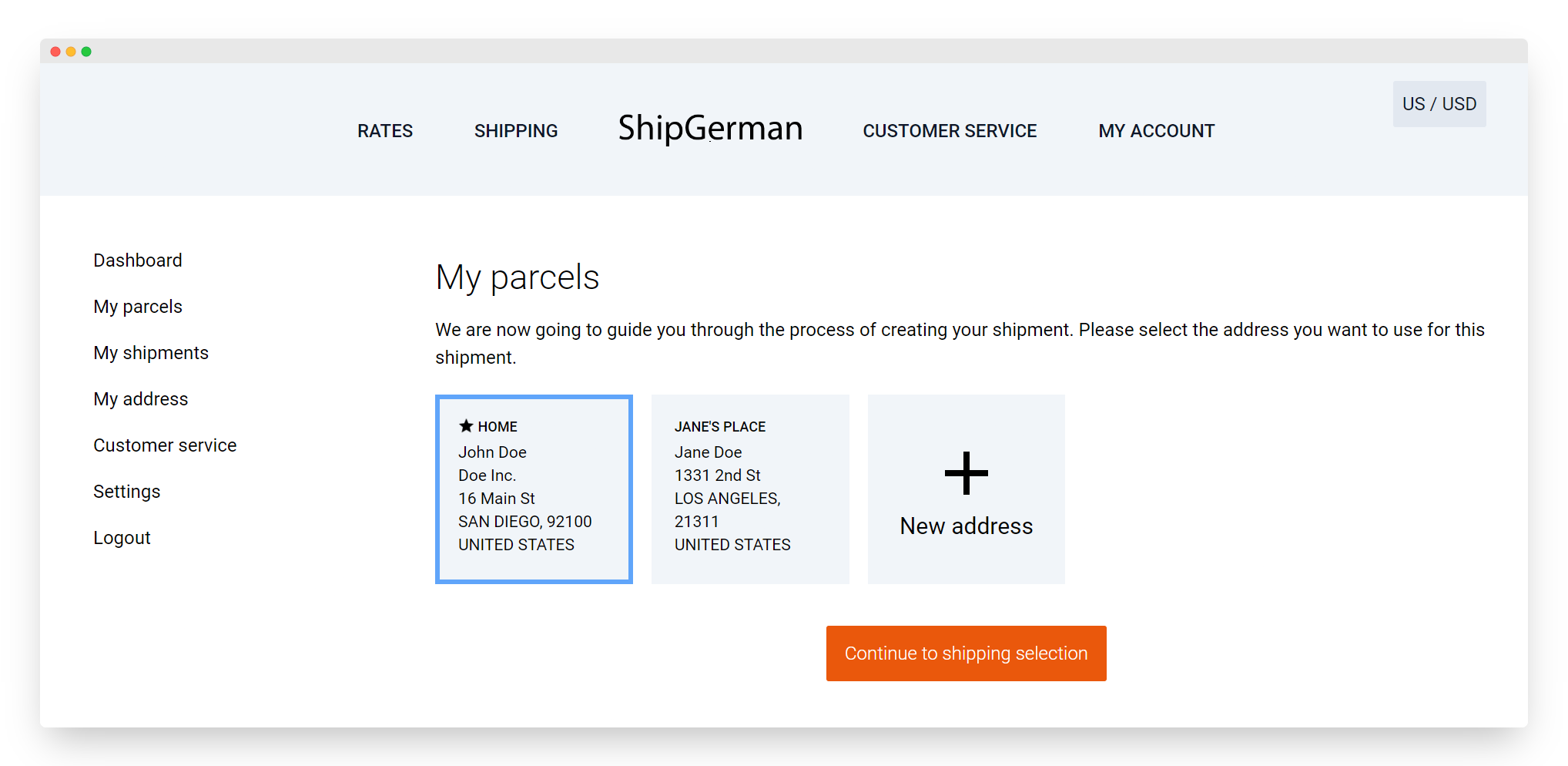Open the Settings sidebar link
The height and width of the screenshot is (766, 1568).
pyautogui.click(x=127, y=492)
